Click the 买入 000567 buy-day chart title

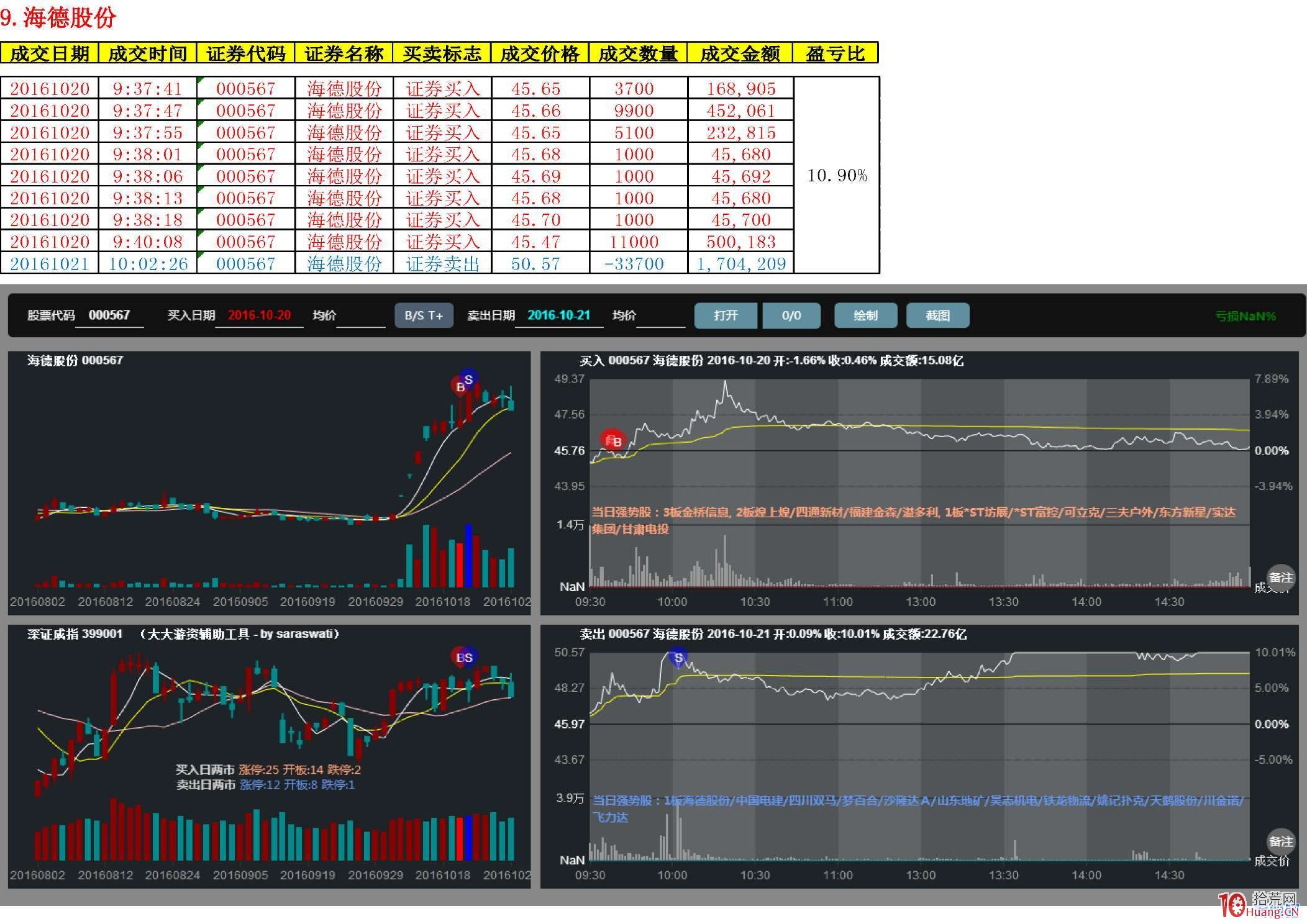coord(771,361)
